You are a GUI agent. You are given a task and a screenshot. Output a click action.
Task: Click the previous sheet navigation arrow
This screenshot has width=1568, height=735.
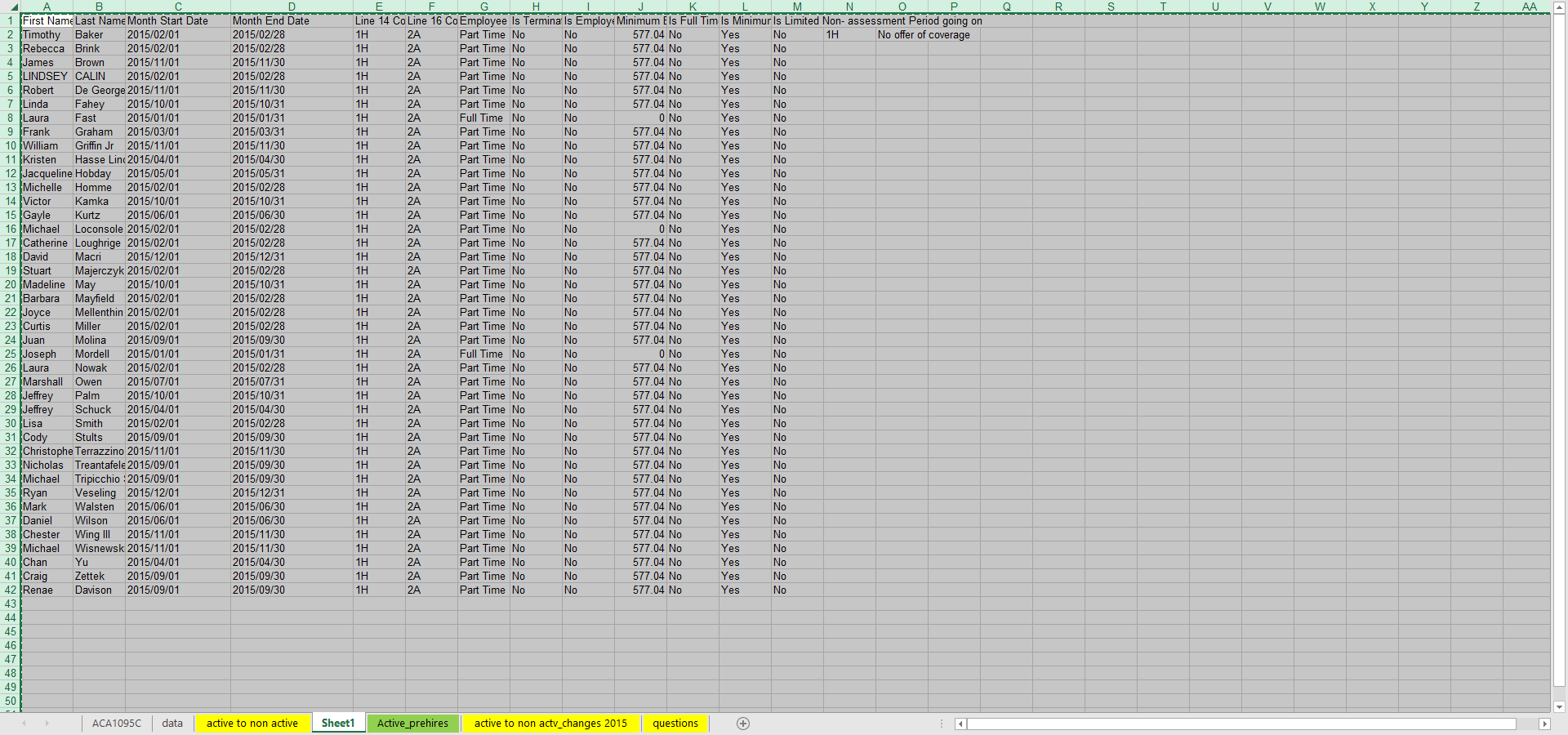tap(24, 724)
